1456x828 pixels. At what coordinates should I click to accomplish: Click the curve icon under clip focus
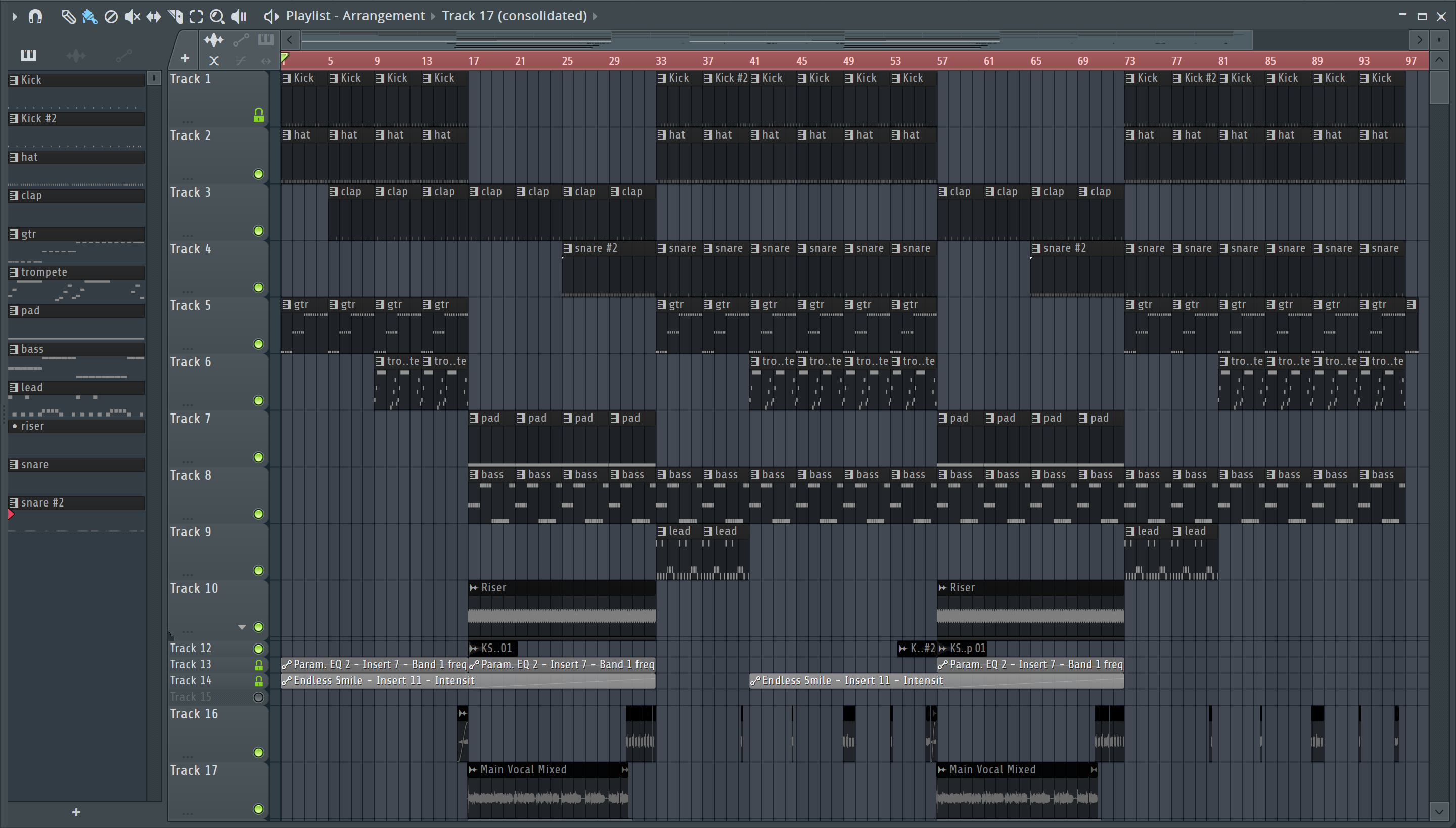coord(241,60)
